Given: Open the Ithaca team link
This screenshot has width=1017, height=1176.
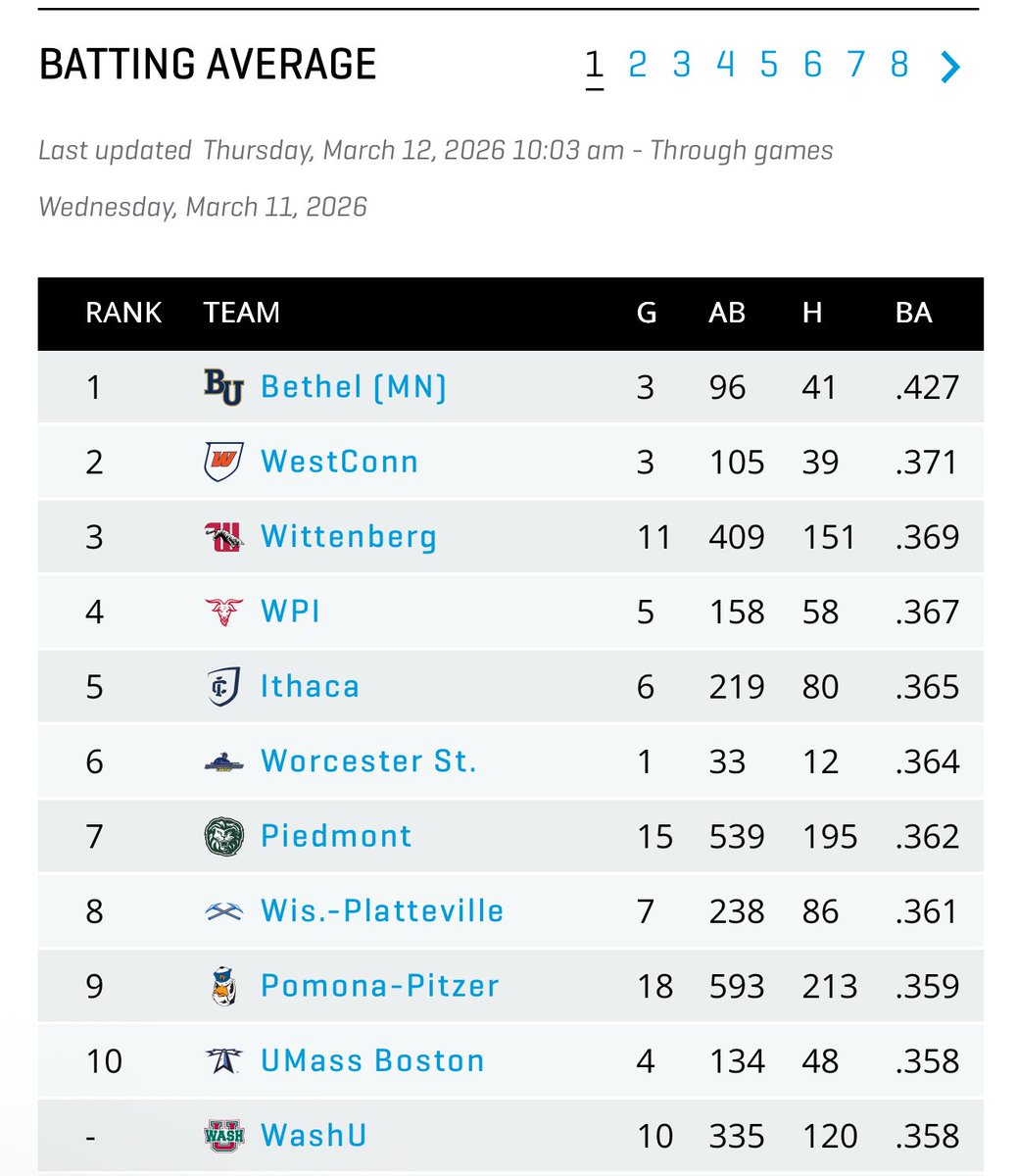Looking at the screenshot, I should coord(310,686).
